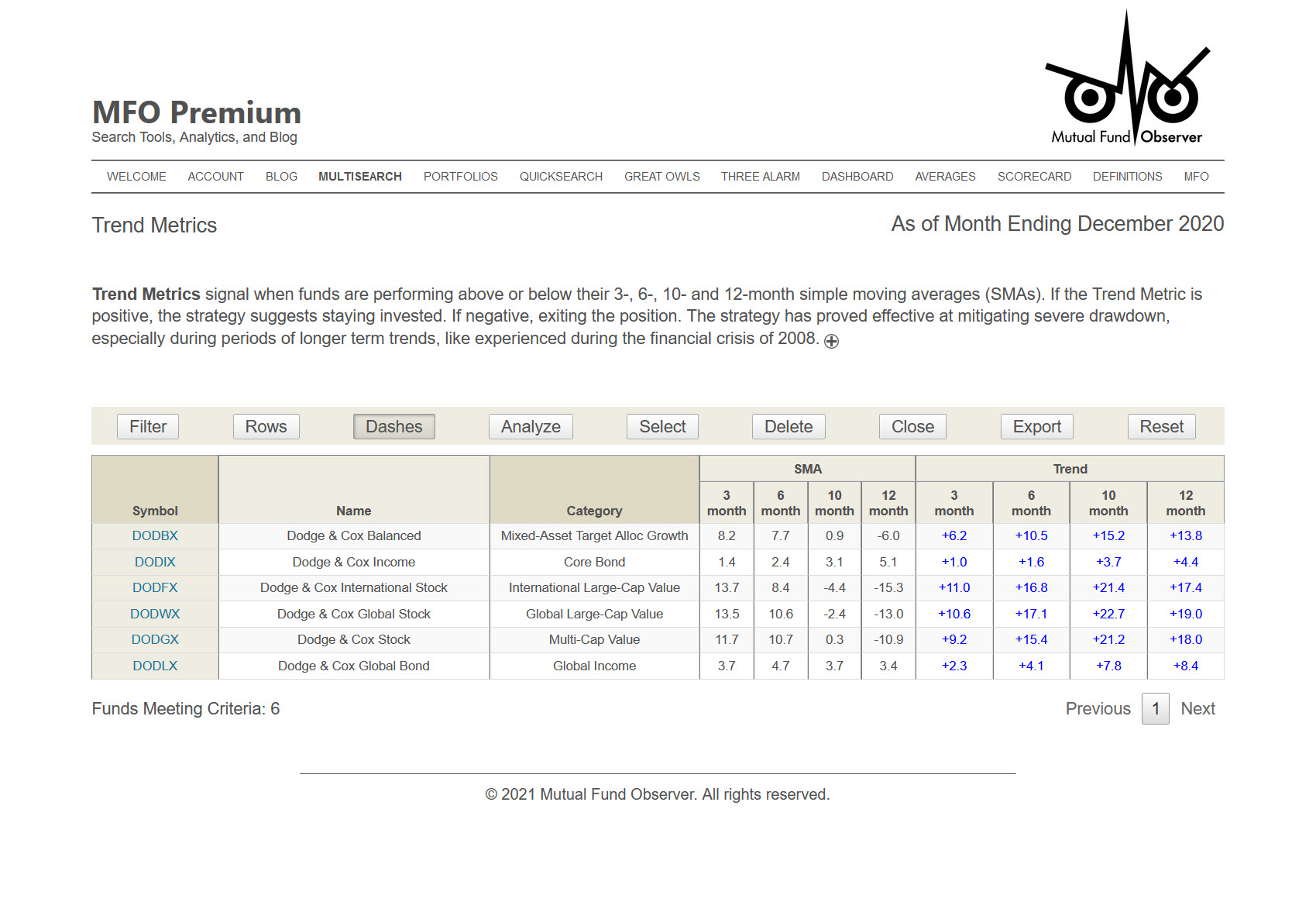Open the DODIX fund link
The height and width of the screenshot is (902, 1316).
click(155, 563)
